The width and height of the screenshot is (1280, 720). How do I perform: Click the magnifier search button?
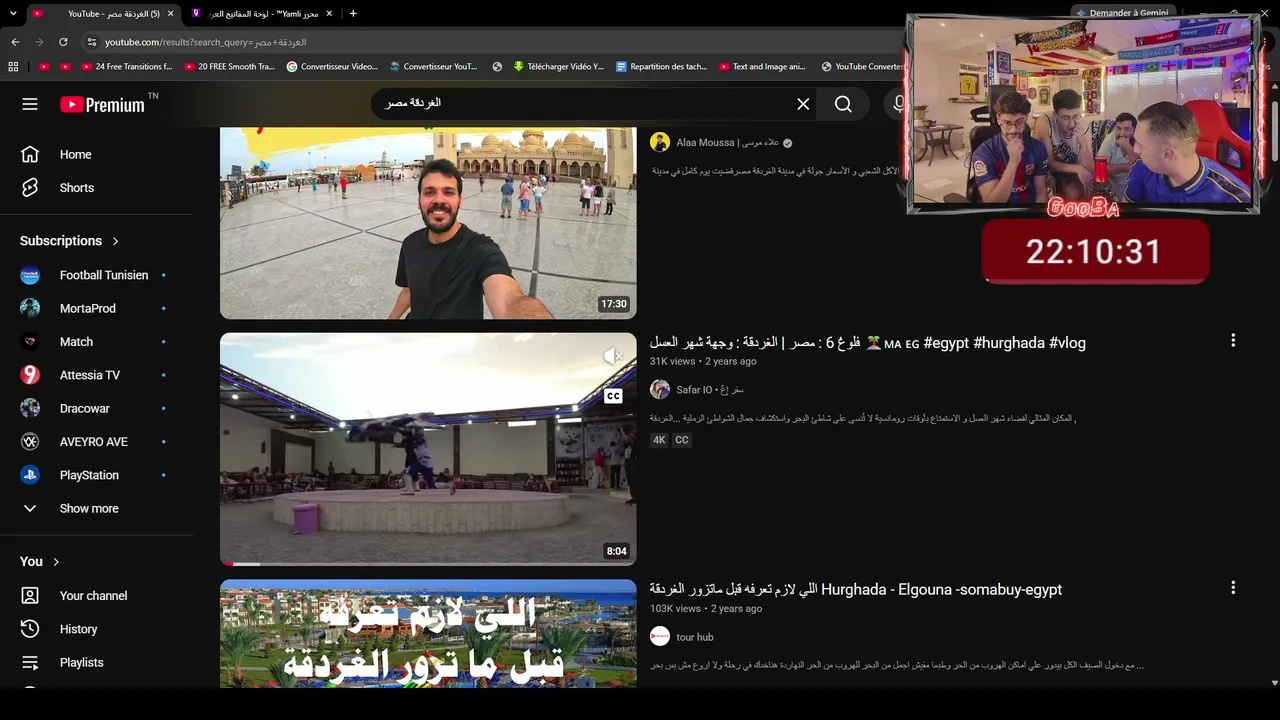click(843, 104)
